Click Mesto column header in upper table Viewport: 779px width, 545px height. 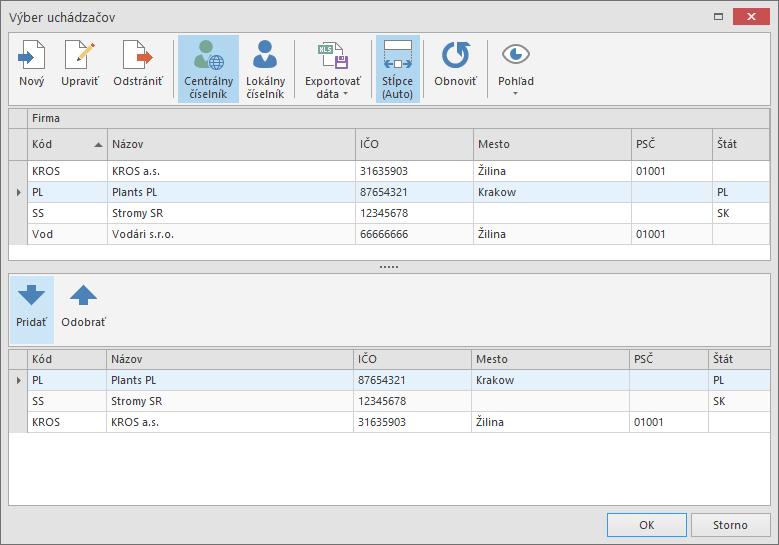552,144
